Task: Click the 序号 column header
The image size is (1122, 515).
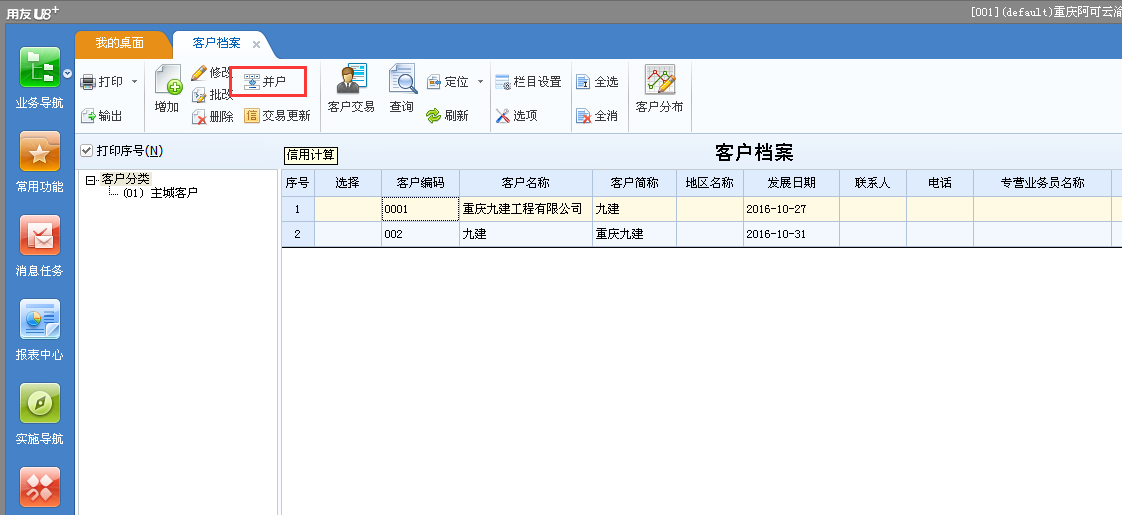Action: 297,182
